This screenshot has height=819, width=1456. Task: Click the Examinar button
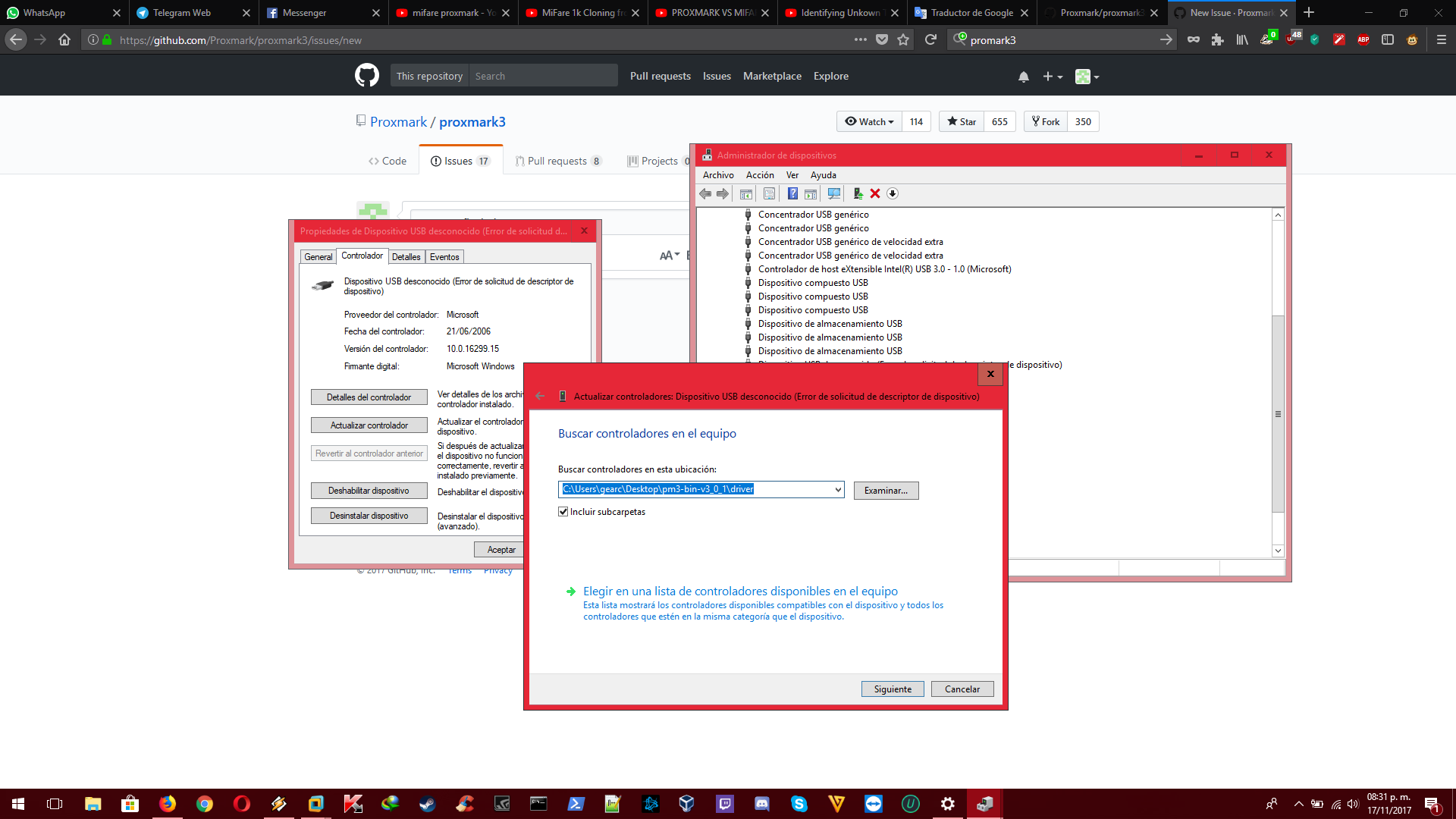[886, 490]
